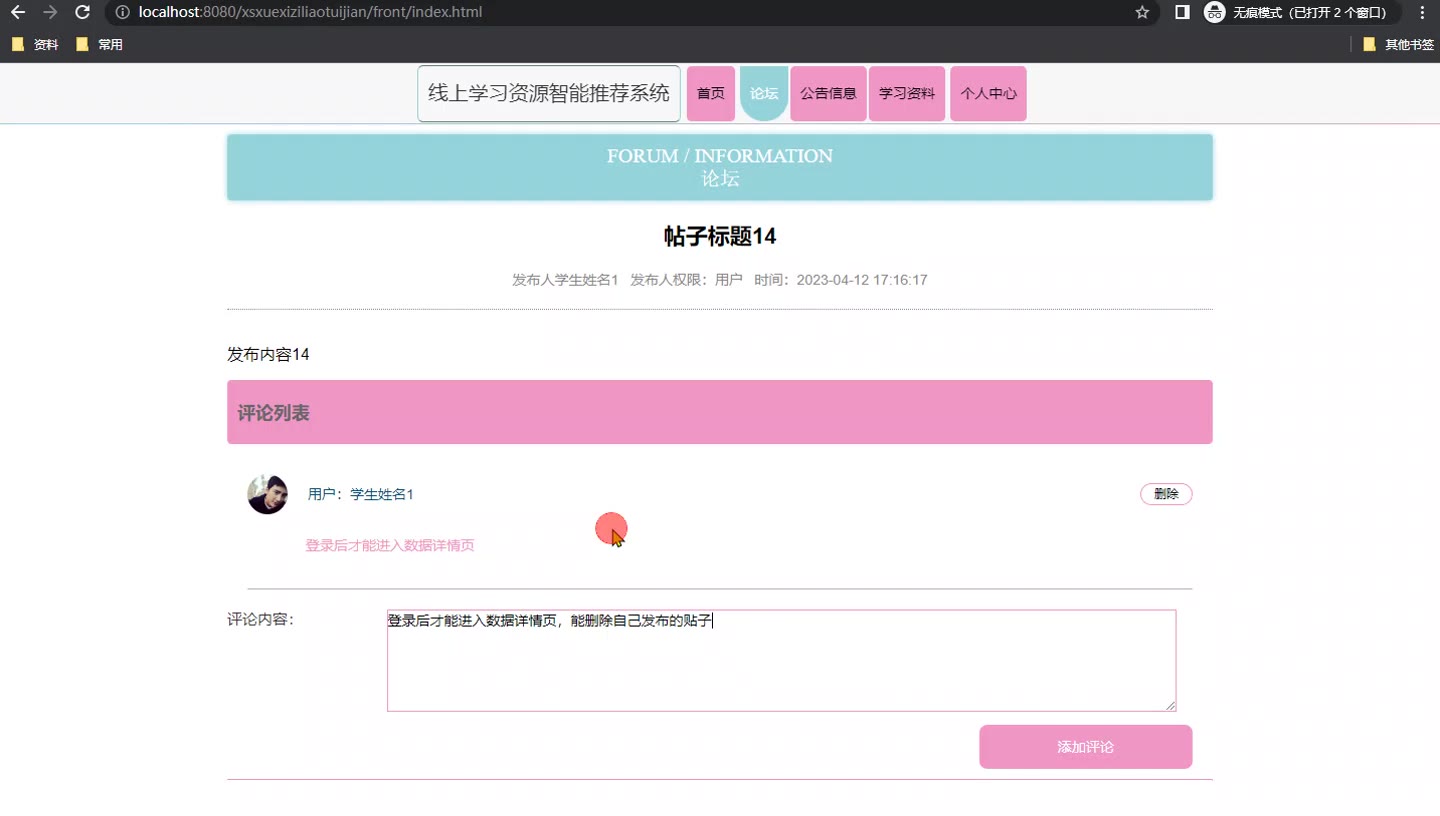Click the FORUM / INFORMATION banner text
1440x816 pixels.
click(x=720, y=156)
